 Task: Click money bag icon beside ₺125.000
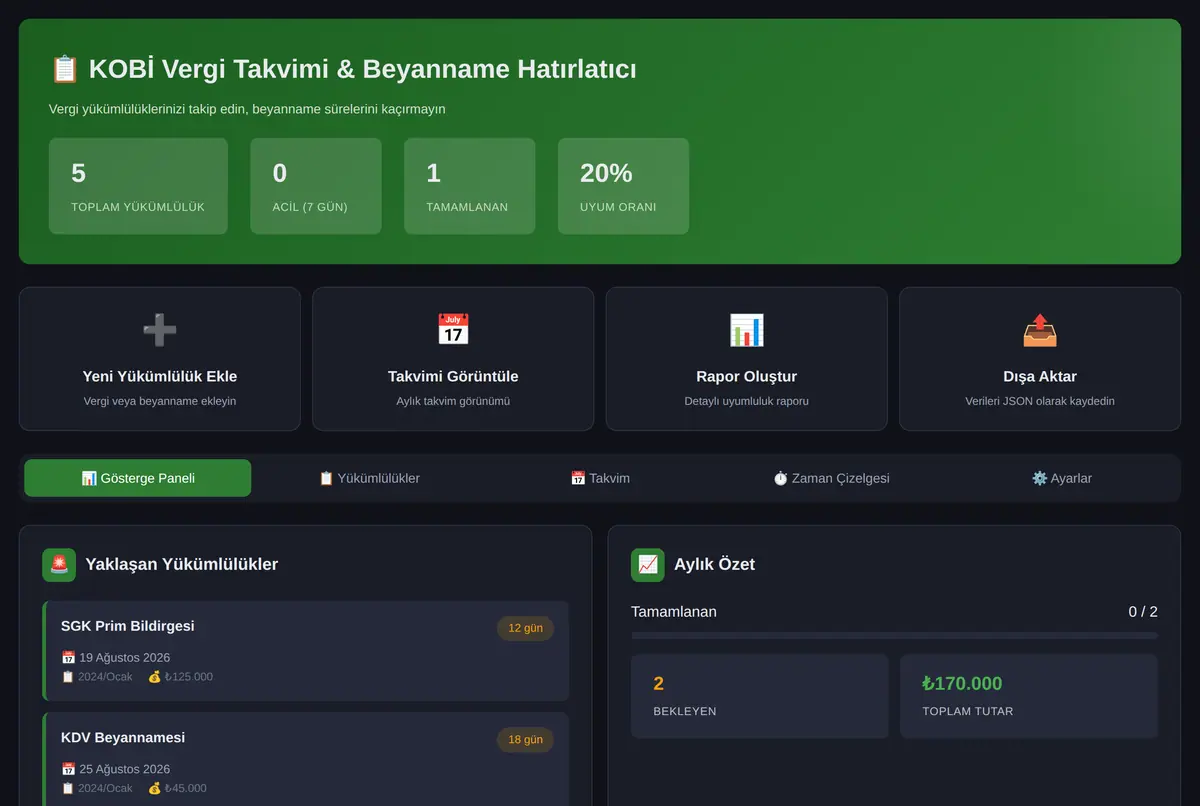pos(154,677)
